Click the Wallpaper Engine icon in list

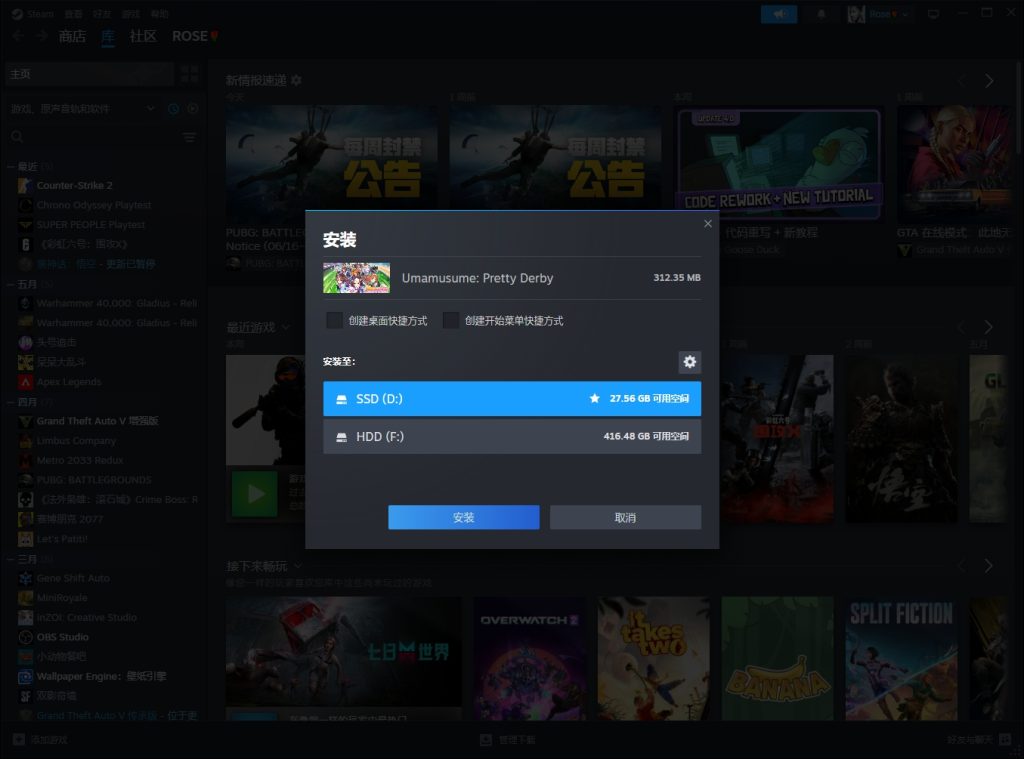(x=25, y=676)
